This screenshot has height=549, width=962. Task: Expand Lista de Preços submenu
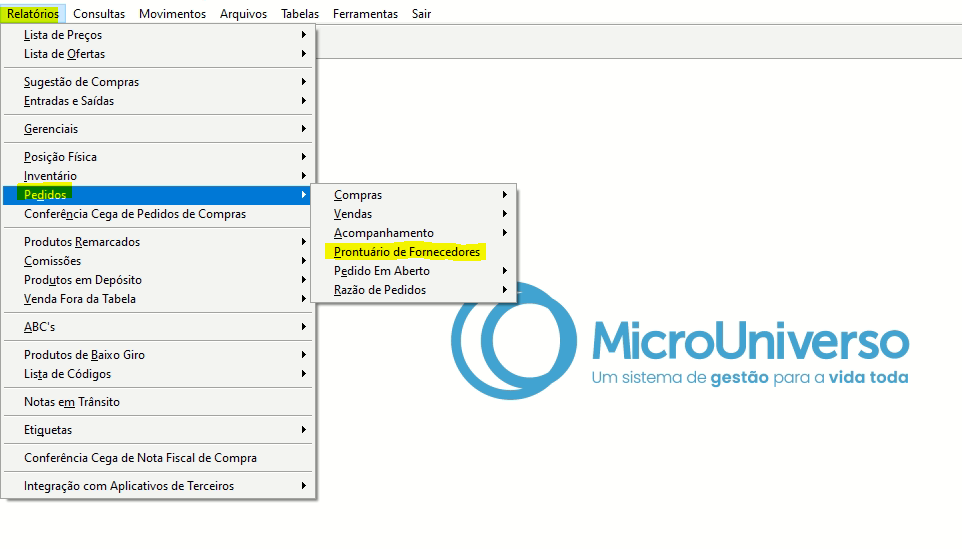coord(158,35)
